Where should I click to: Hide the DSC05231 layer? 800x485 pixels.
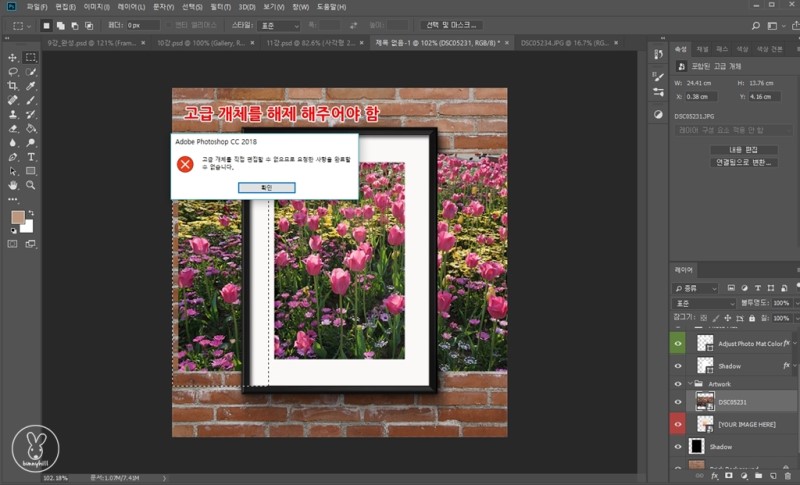pyautogui.click(x=678, y=403)
